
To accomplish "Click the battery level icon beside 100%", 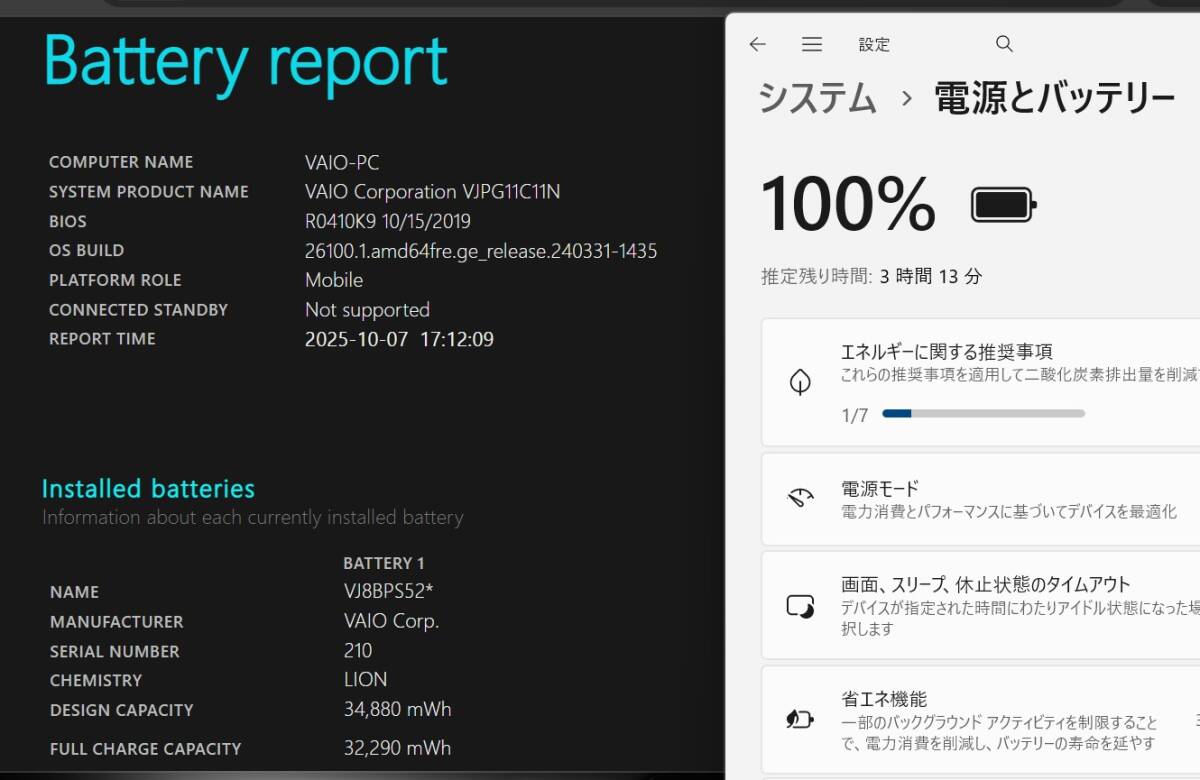I will pyautogui.click(x=1004, y=206).
